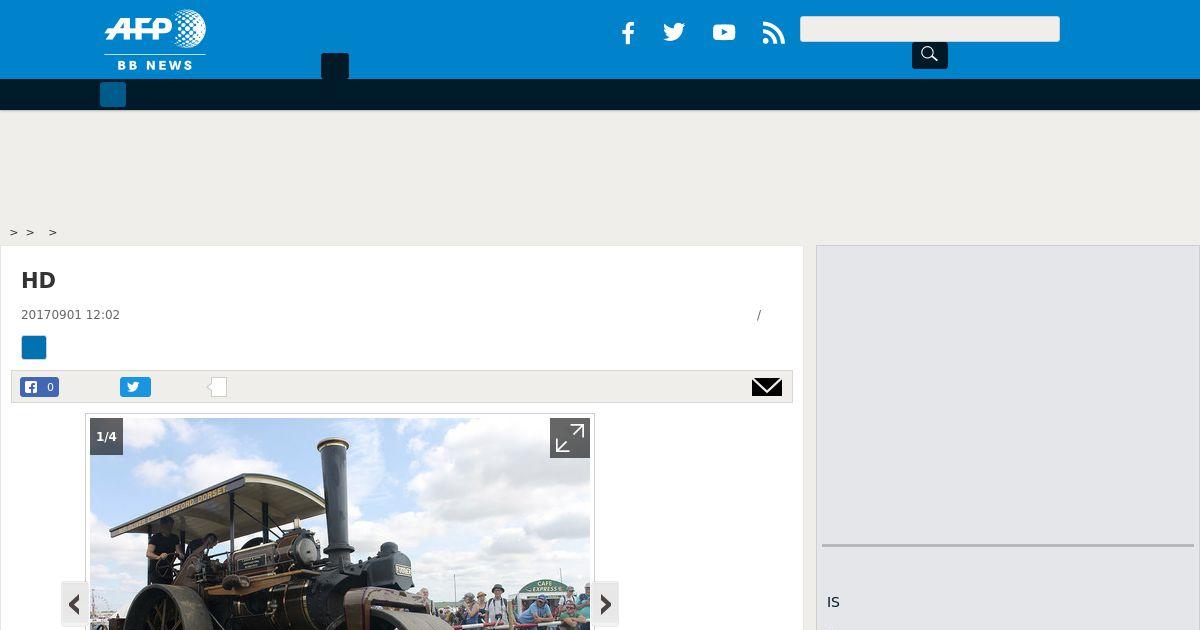Tweet this article with the Twitter button
Image resolution: width=1200 pixels, height=630 pixels.
pos(135,387)
